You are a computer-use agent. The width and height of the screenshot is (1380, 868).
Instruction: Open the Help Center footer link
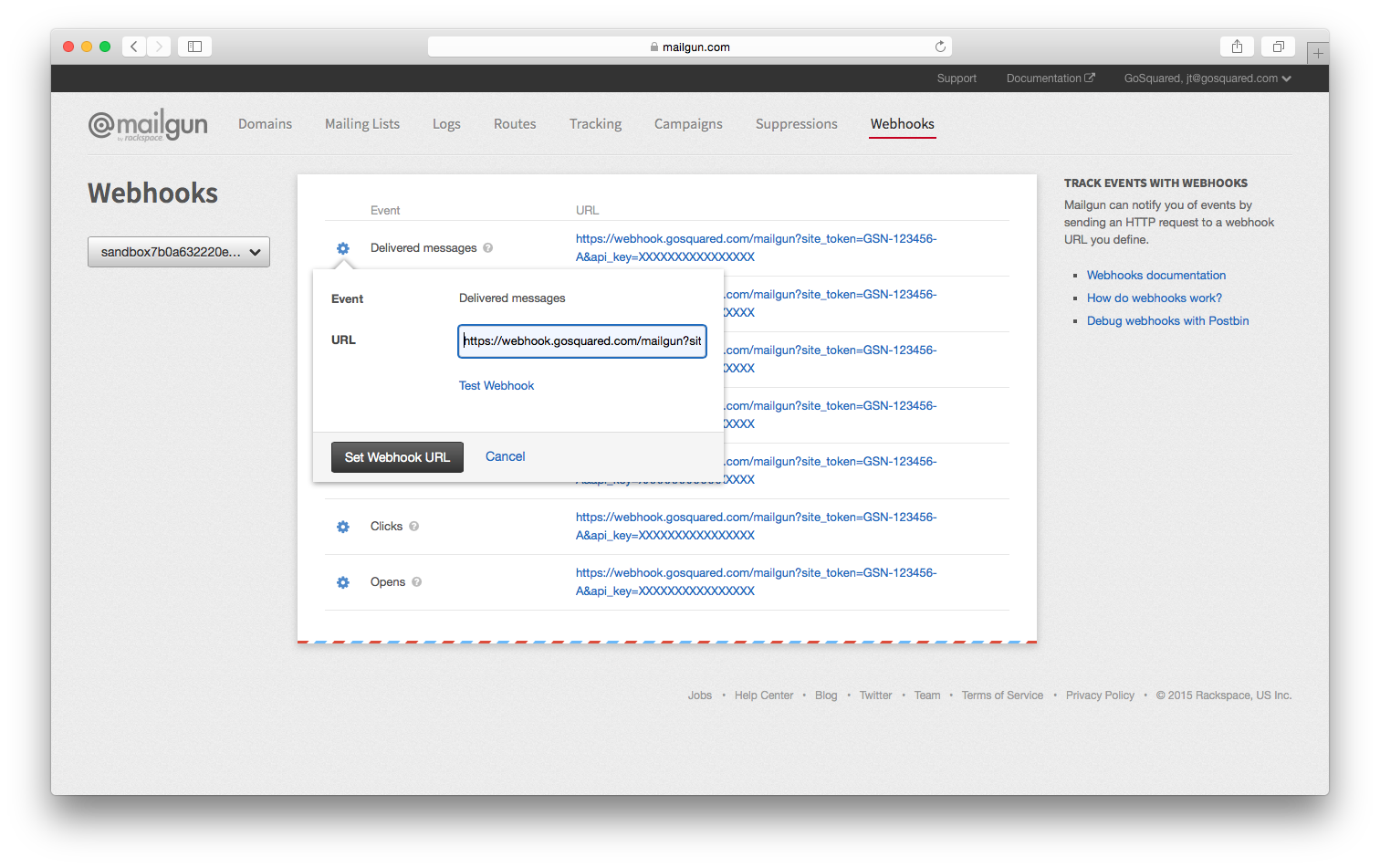[764, 695]
